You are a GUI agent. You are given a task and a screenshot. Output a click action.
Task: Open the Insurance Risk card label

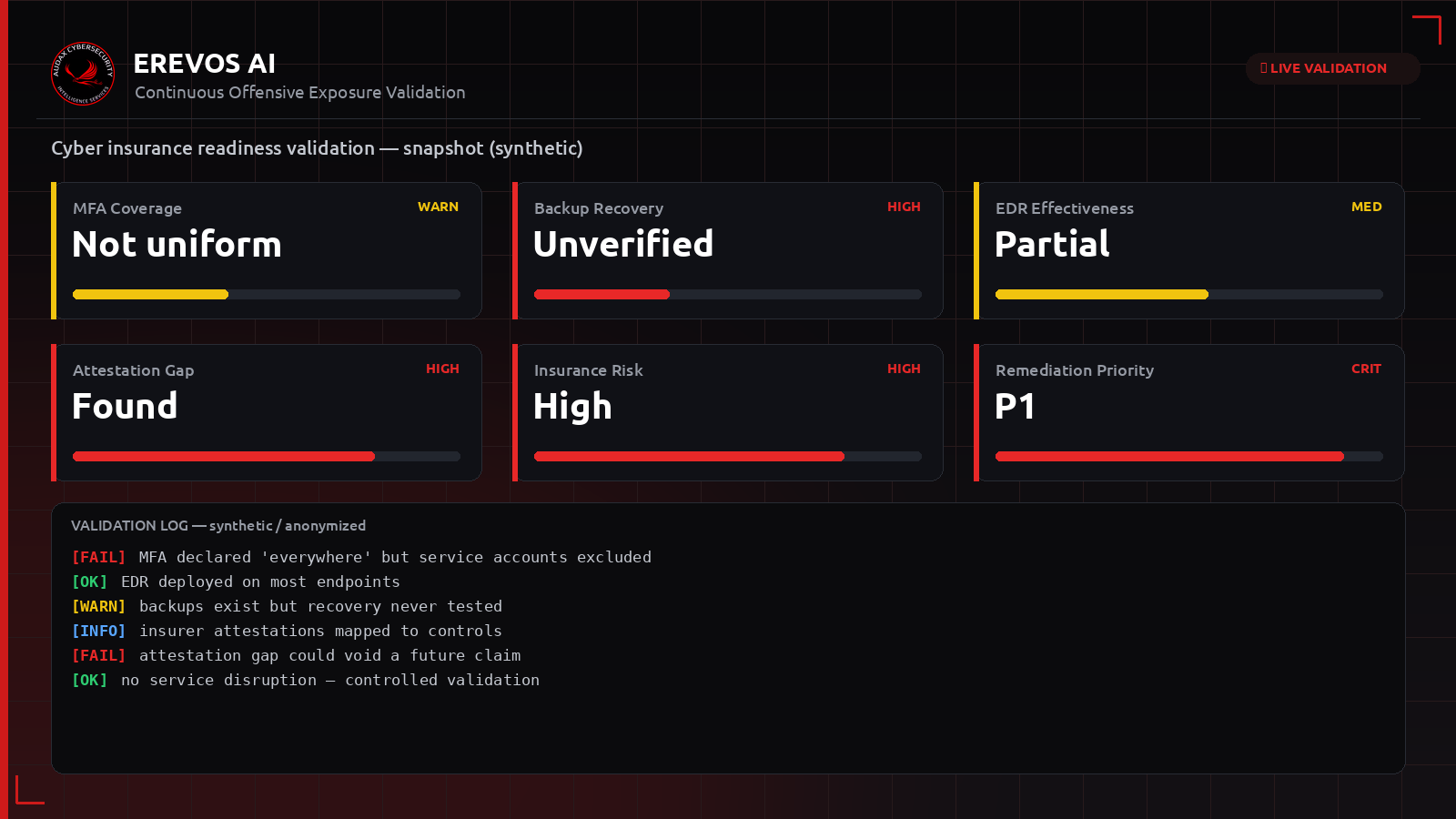[589, 370]
